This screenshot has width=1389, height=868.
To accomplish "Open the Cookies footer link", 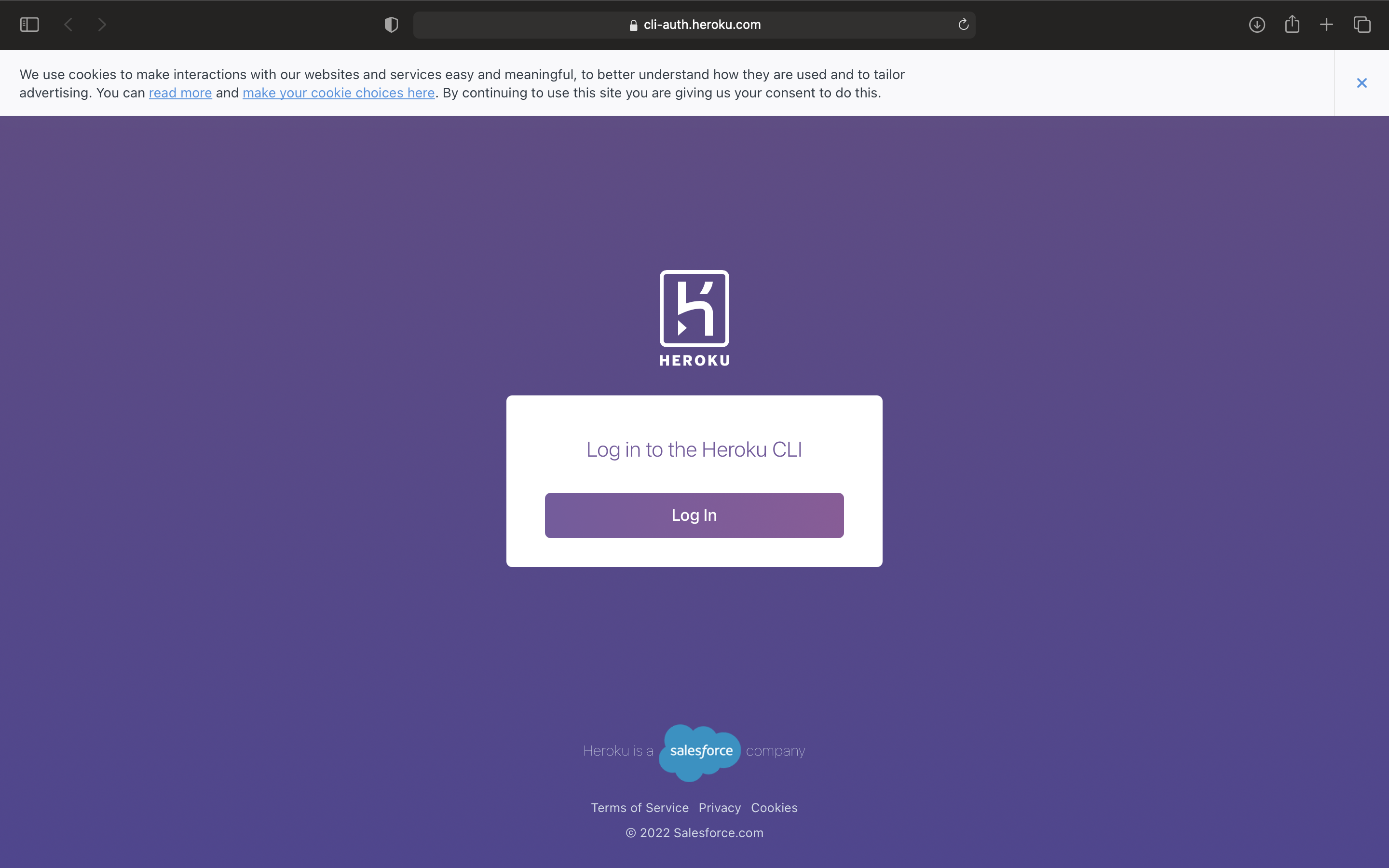I will 774,808.
